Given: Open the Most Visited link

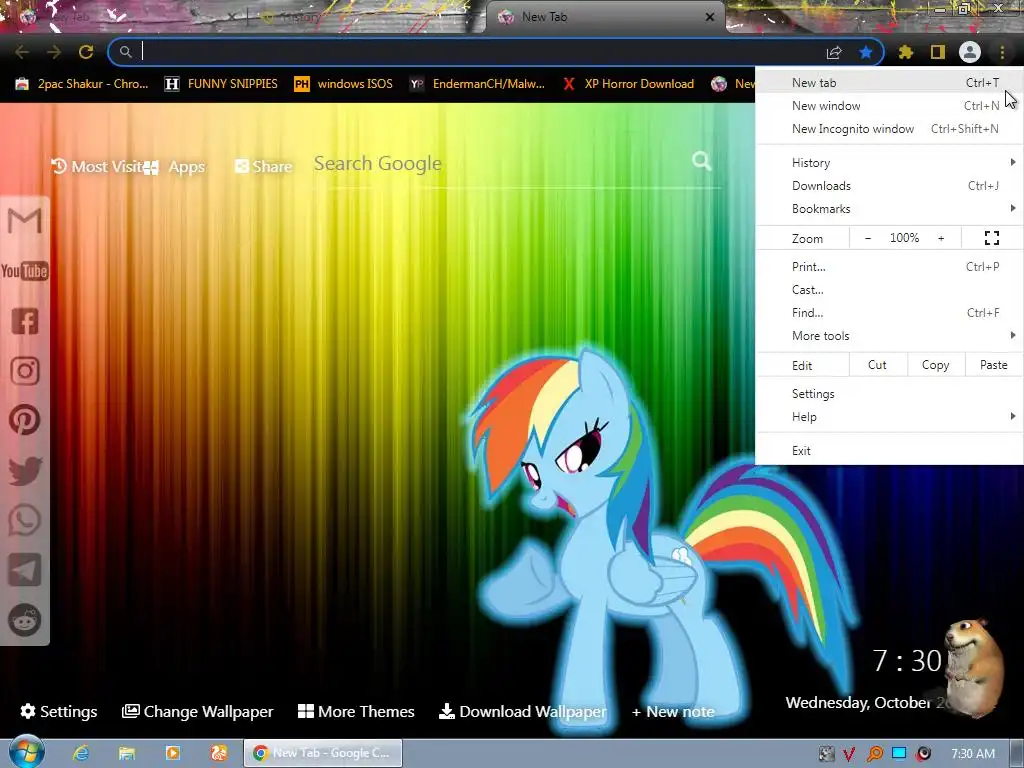Looking at the screenshot, I should [97, 167].
